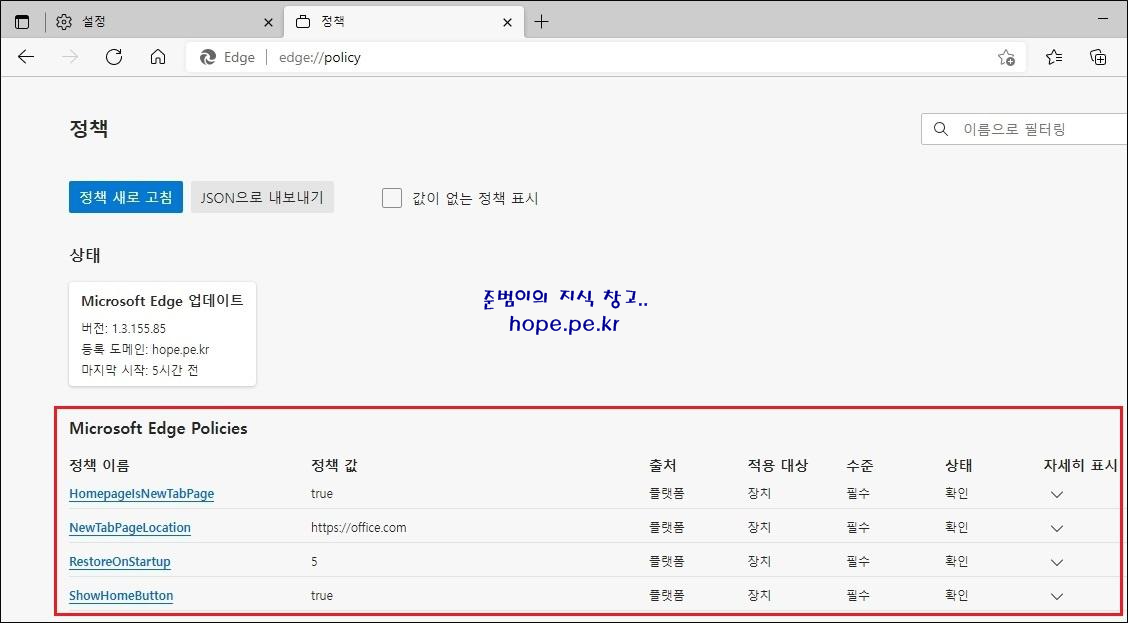
Task: Click the 출처 column header
Action: pyautogui.click(x=663, y=465)
